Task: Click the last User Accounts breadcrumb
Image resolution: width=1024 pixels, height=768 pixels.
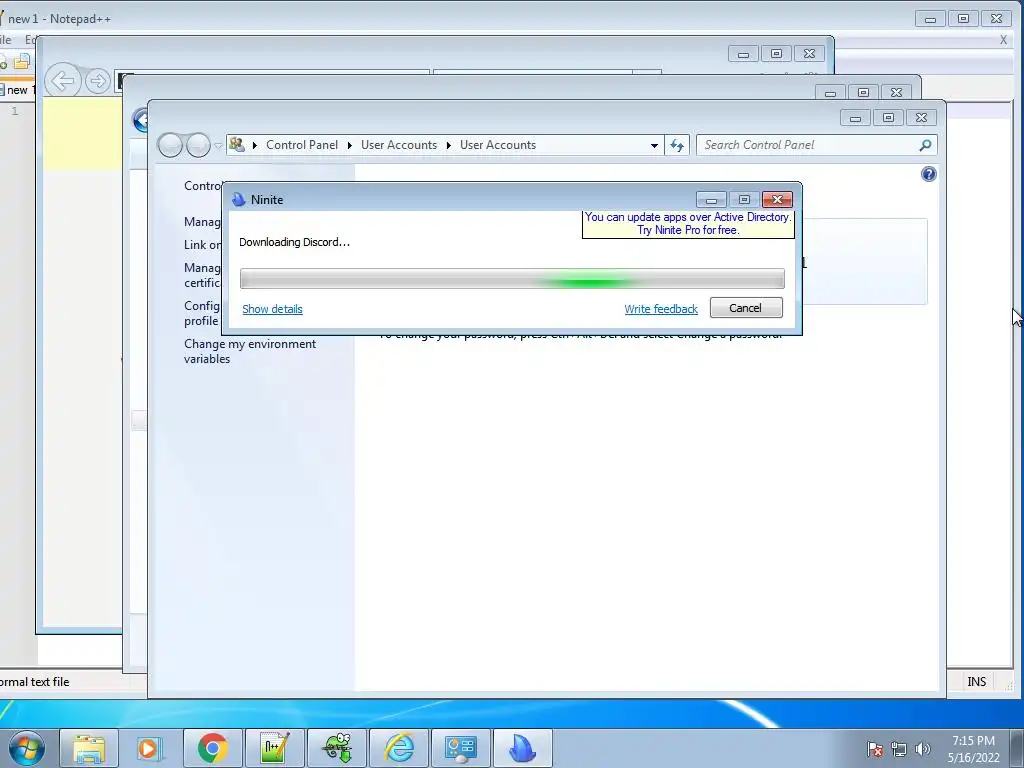Action: (498, 145)
